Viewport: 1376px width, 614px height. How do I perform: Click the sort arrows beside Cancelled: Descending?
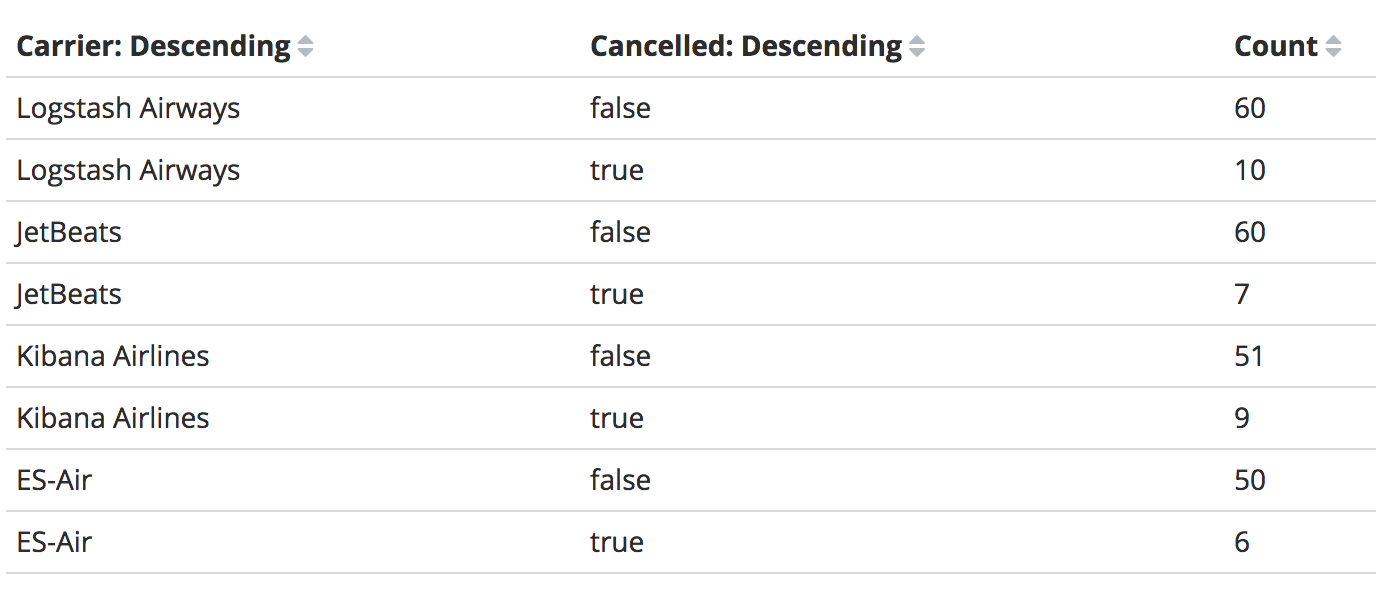(x=917, y=47)
